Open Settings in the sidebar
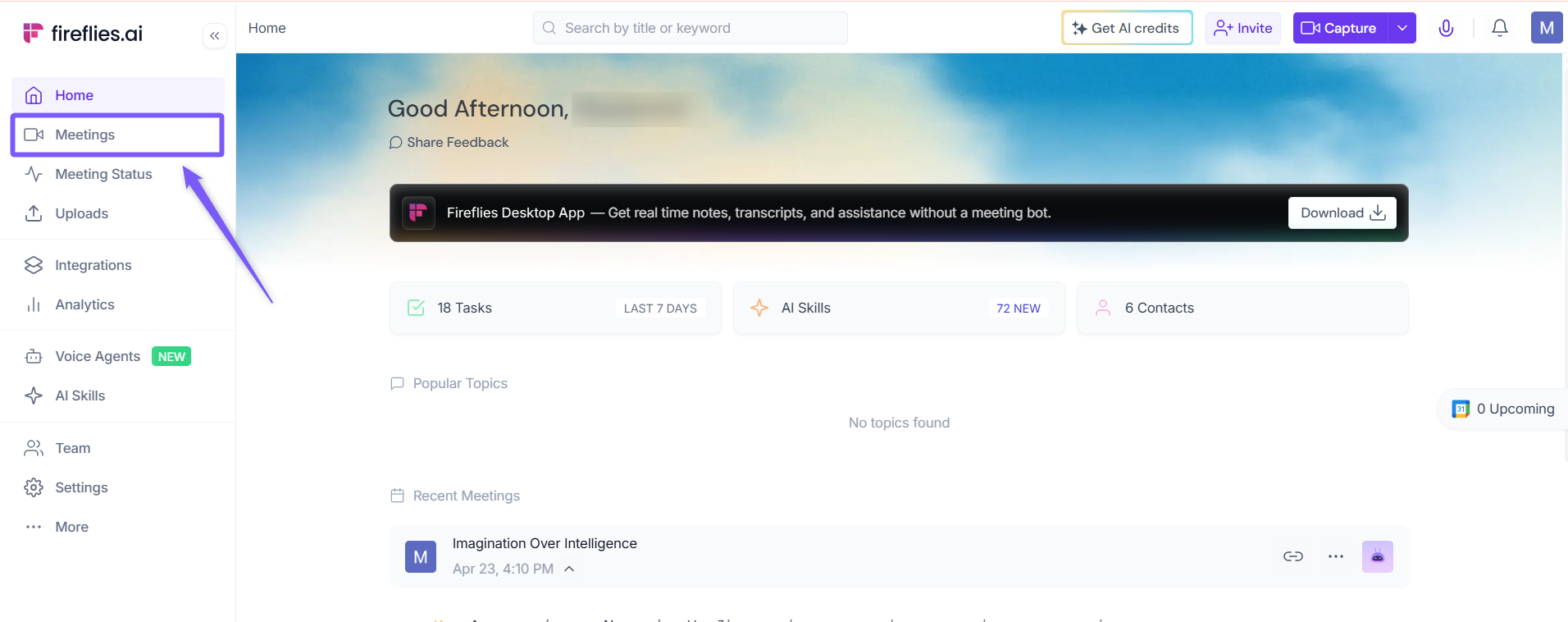 coord(118,487)
